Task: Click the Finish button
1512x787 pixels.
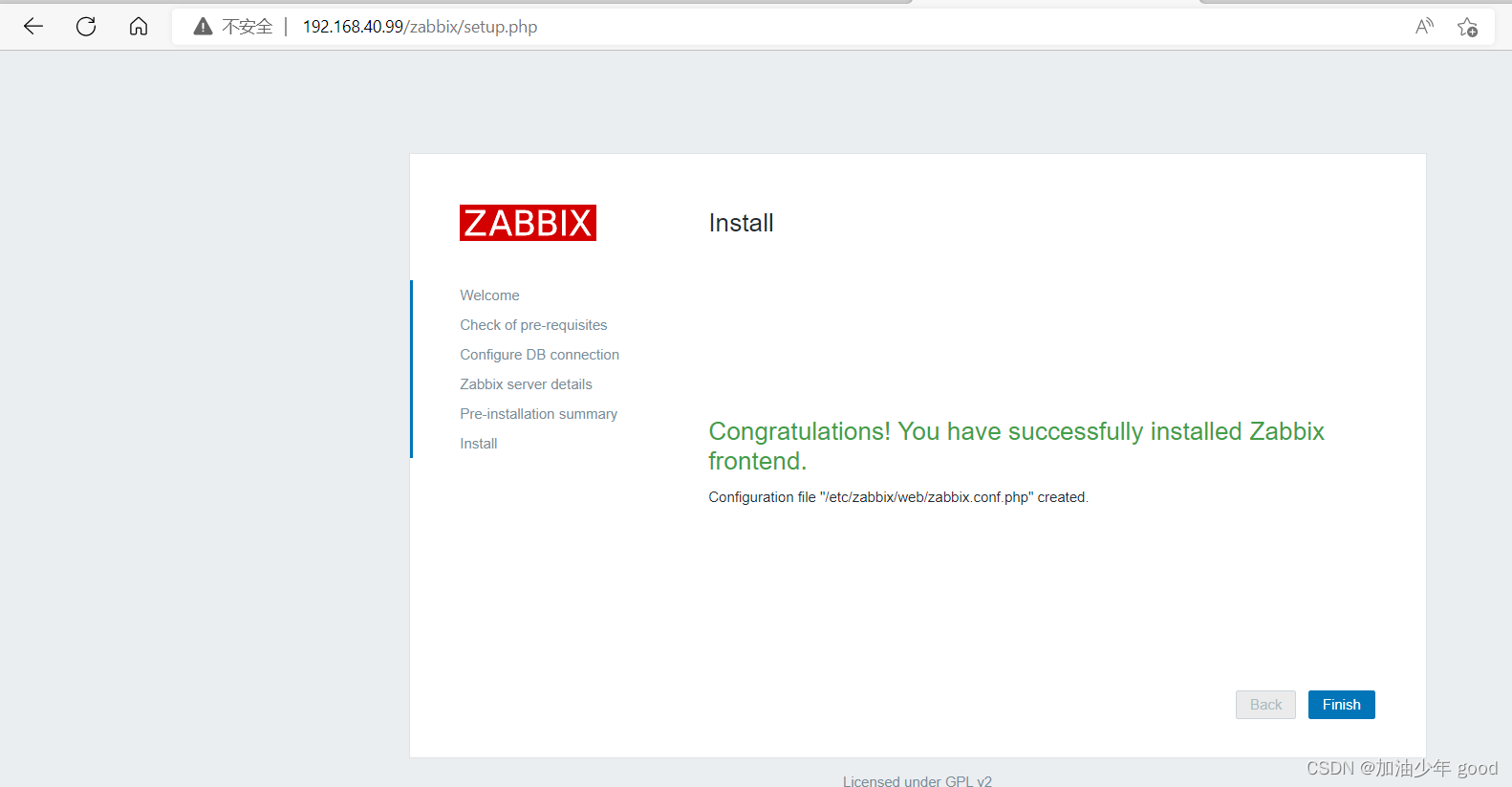Action: [1341, 705]
